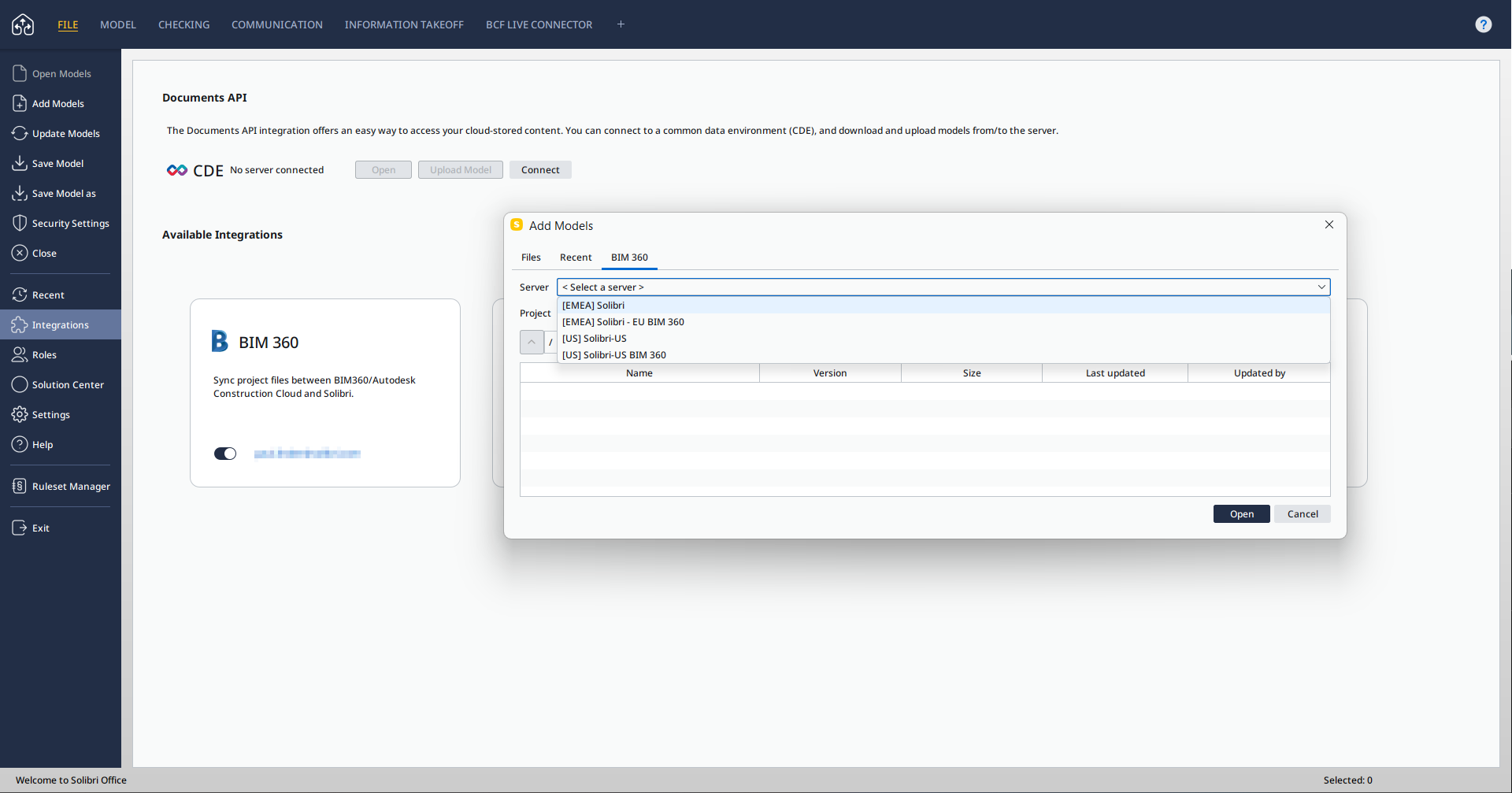Open the MODEL menu
1512x793 pixels.
[x=118, y=24]
